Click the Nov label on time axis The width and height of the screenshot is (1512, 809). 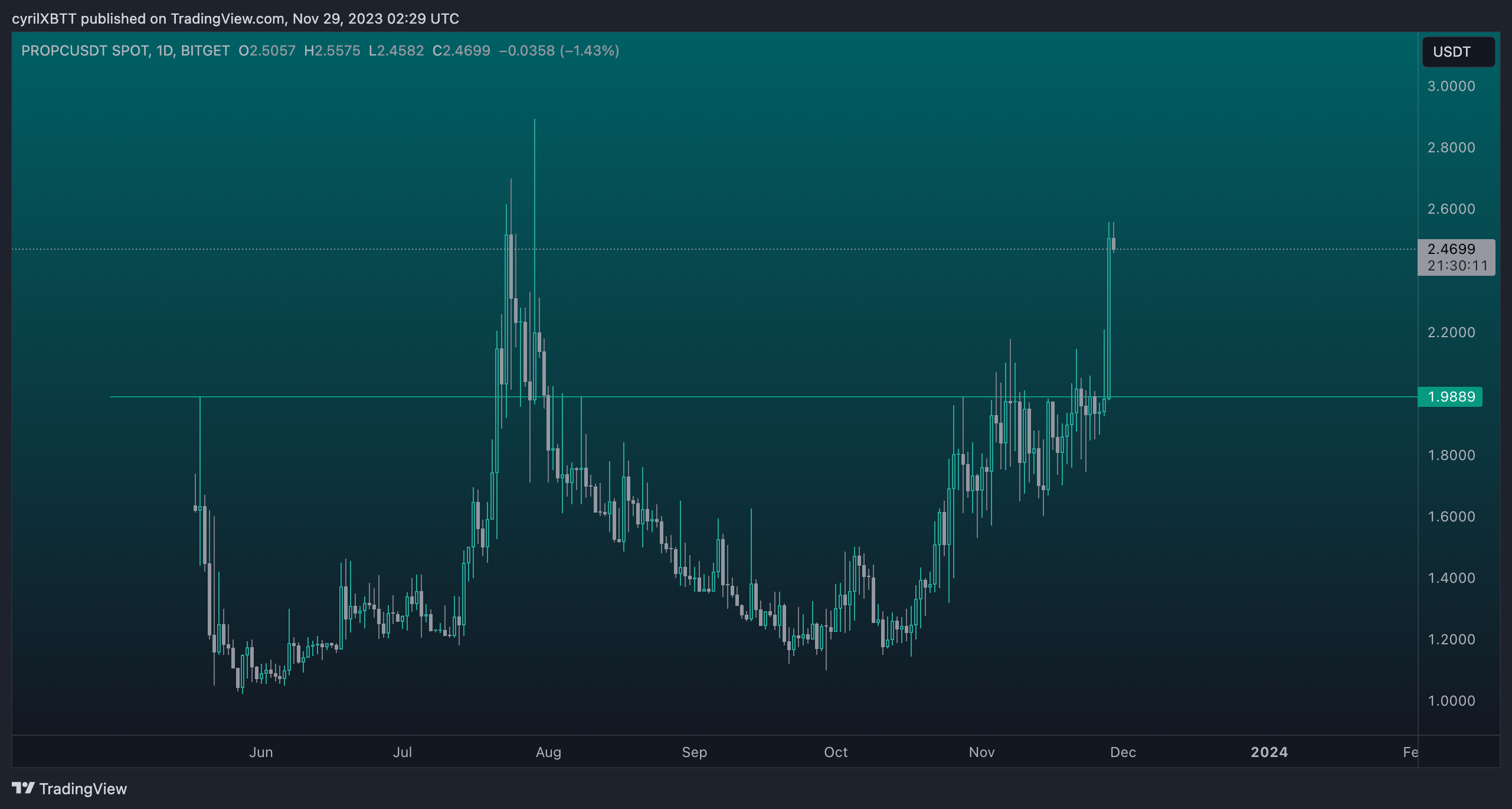coord(981,752)
